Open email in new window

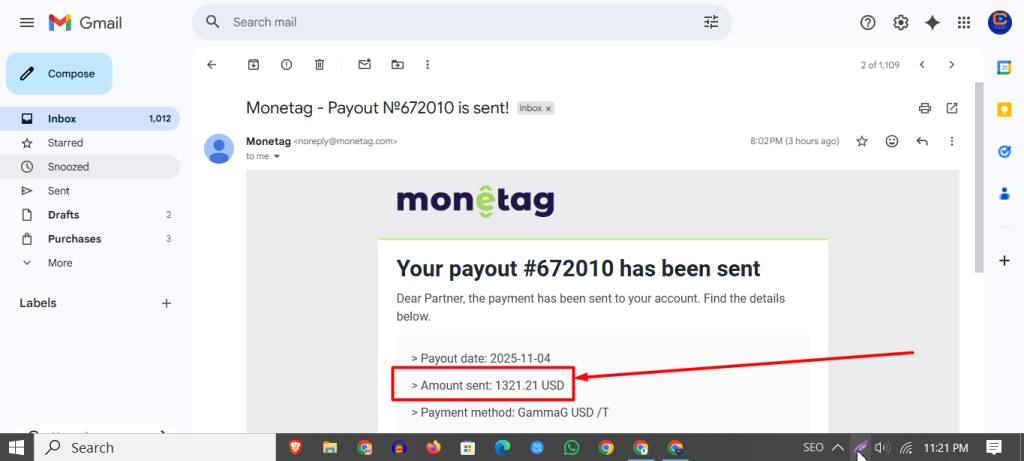point(952,108)
